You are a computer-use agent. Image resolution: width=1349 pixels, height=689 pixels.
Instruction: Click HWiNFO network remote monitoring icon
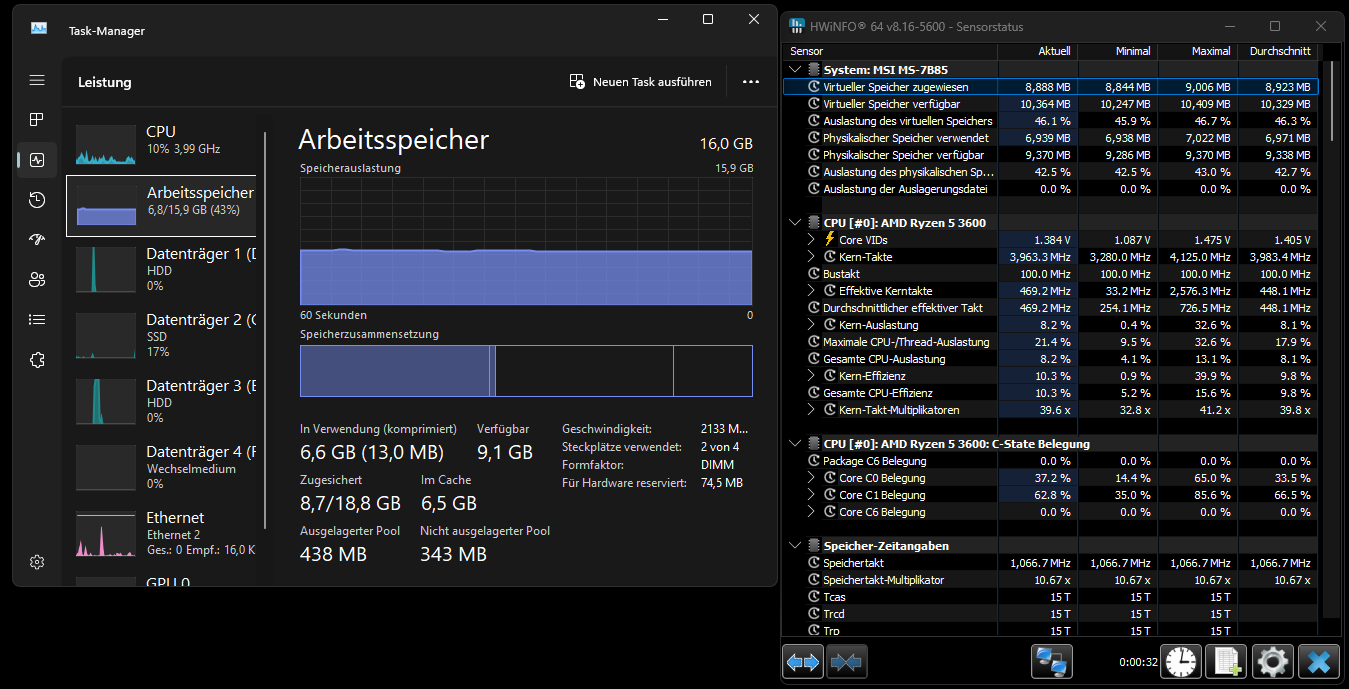click(x=1052, y=662)
